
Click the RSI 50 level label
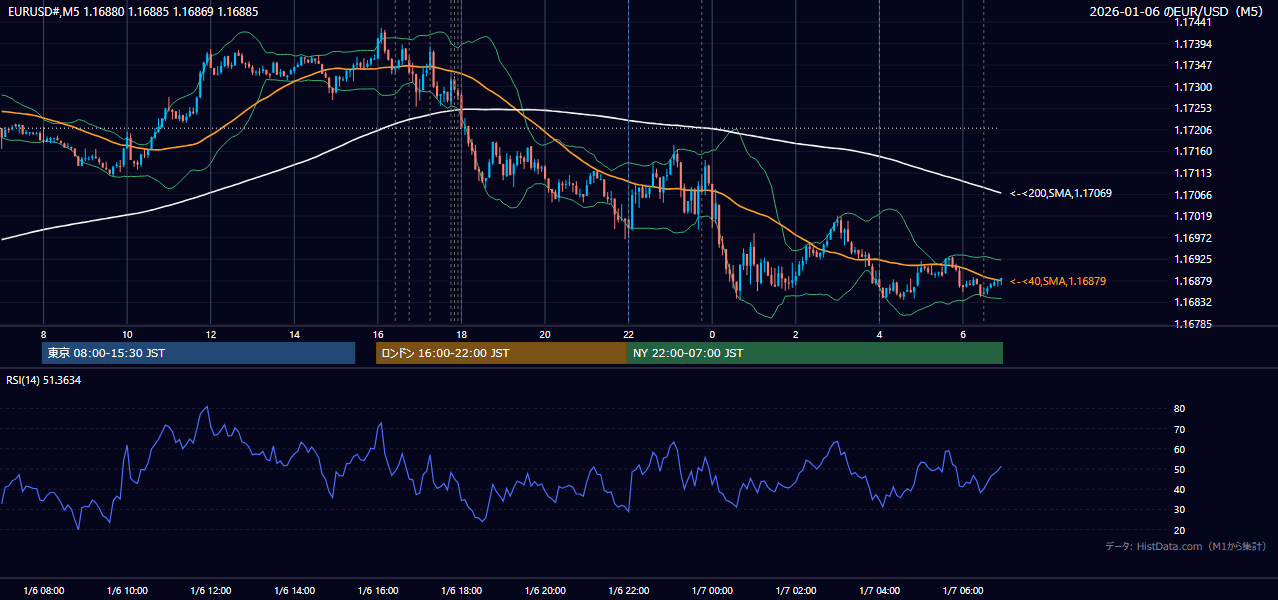point(1180,469)
